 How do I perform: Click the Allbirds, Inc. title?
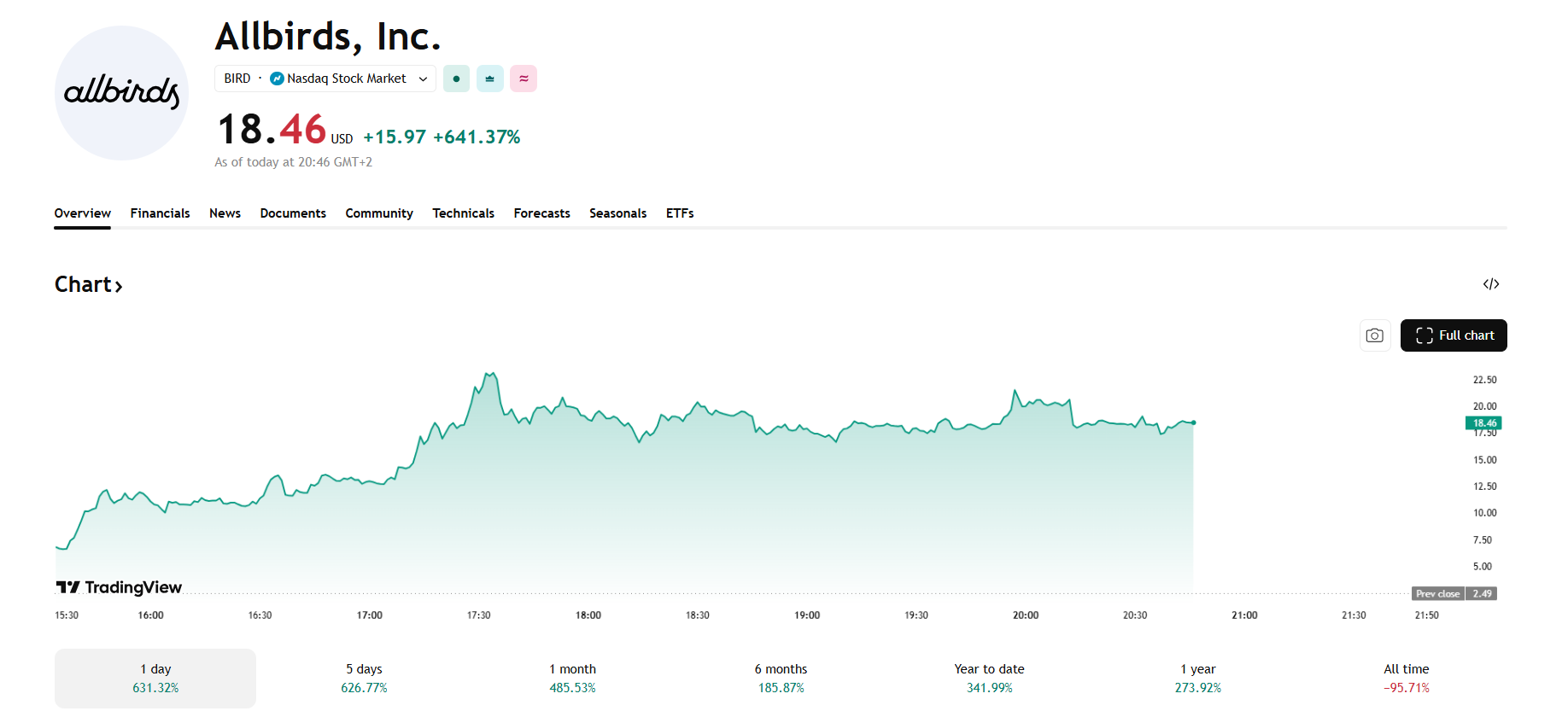(x=328, y=37)
